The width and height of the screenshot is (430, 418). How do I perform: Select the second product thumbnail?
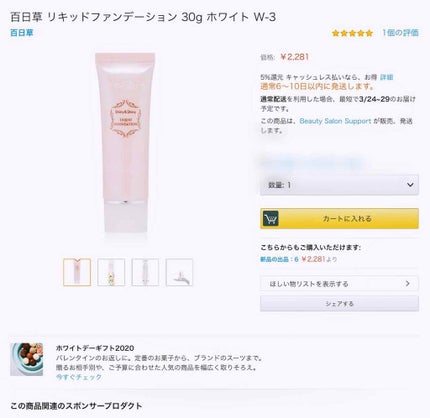pos(111,272)
